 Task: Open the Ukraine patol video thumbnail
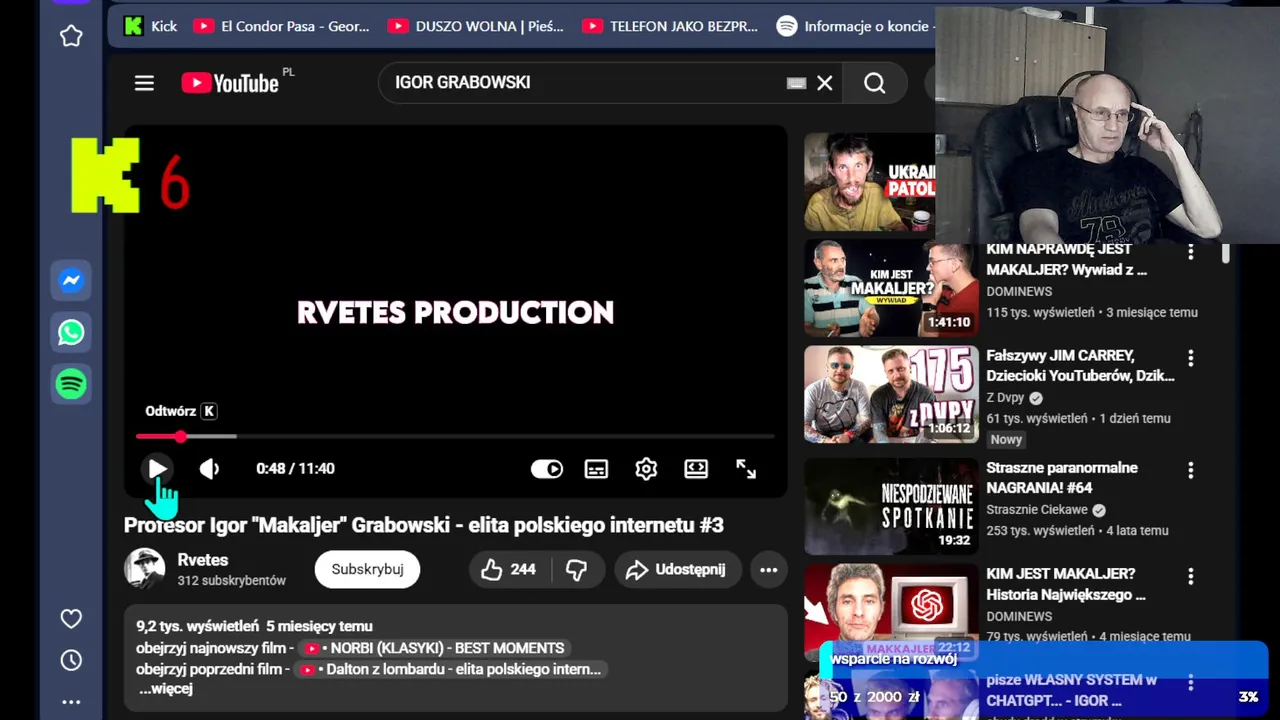pyautogui.click(x=870, y=182)
